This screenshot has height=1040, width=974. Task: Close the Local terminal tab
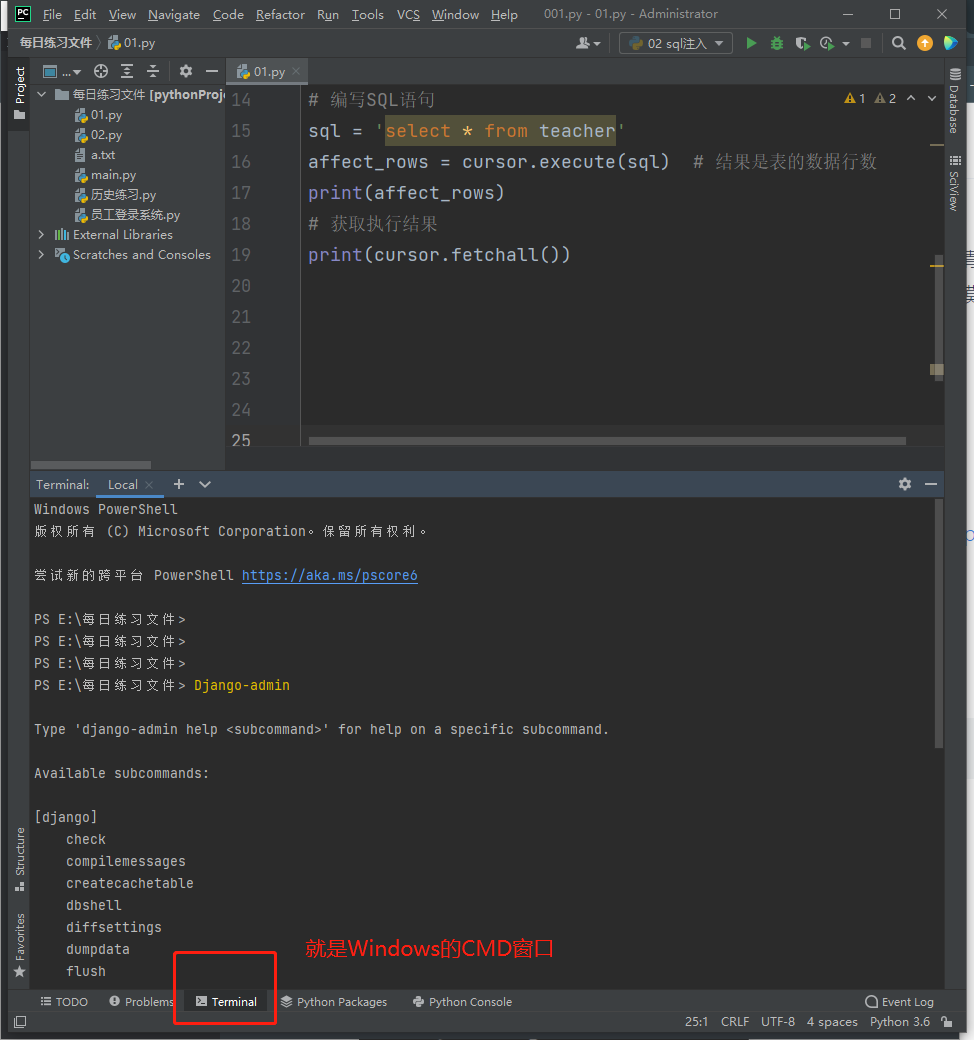[149, 485]
